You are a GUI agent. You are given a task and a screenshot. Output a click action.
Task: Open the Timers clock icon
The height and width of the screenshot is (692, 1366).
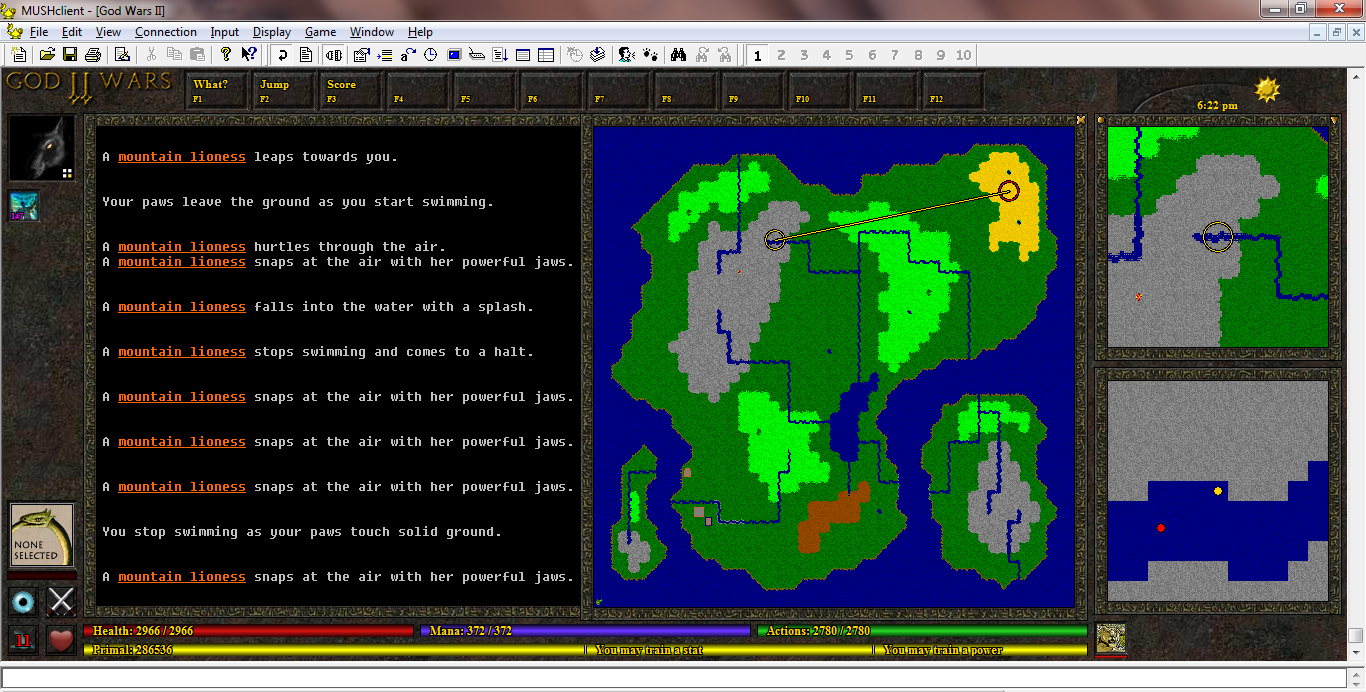[x=430, y=55]
